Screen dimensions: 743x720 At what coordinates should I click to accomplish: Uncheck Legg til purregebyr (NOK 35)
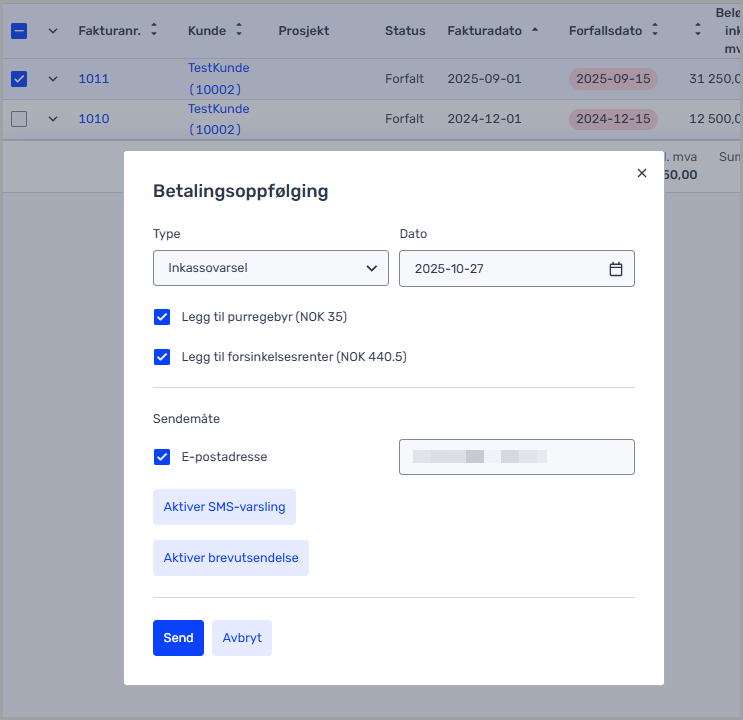(162, 317)
